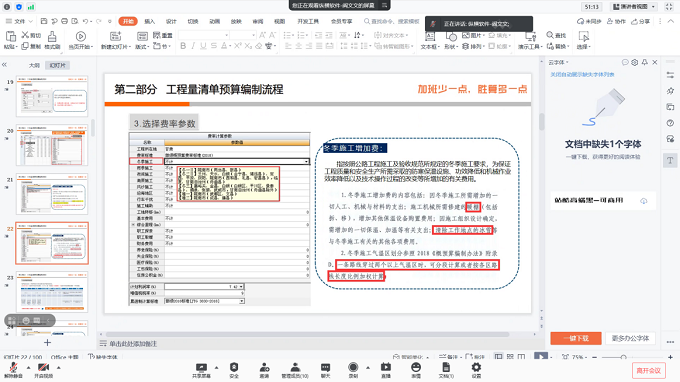Click the shapes tool icon

coord(451,36)
